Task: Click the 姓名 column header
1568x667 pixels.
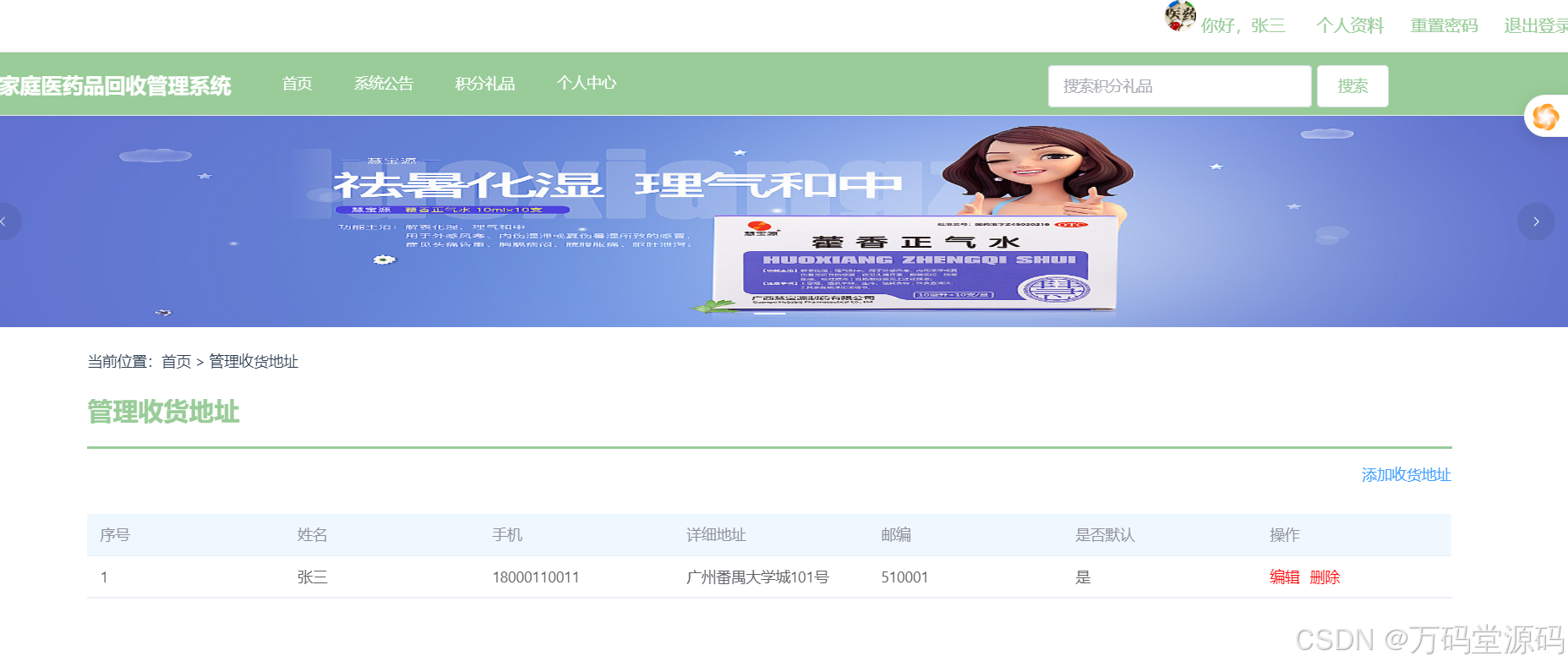Action: [313, 535]
